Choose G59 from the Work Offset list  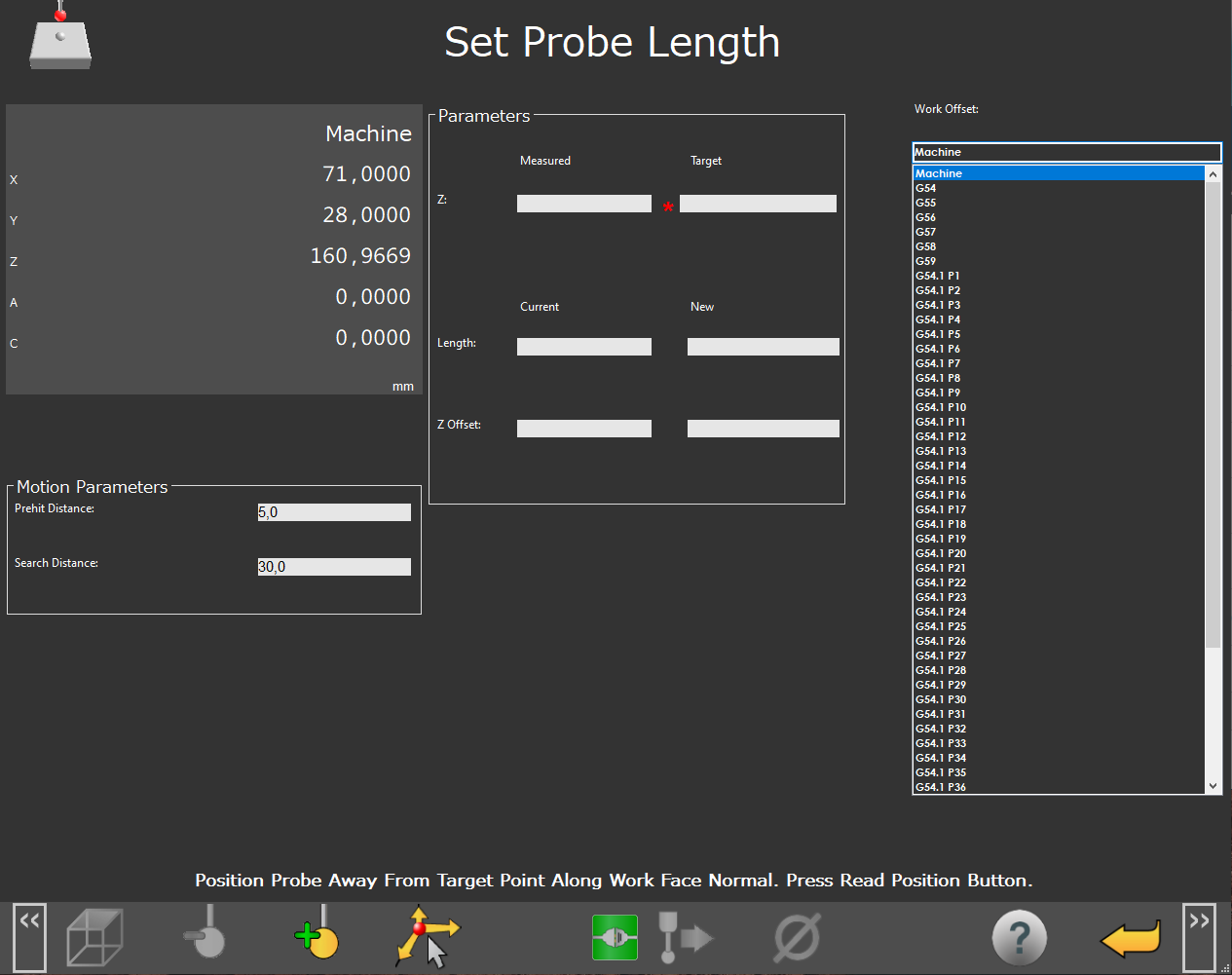926,261
